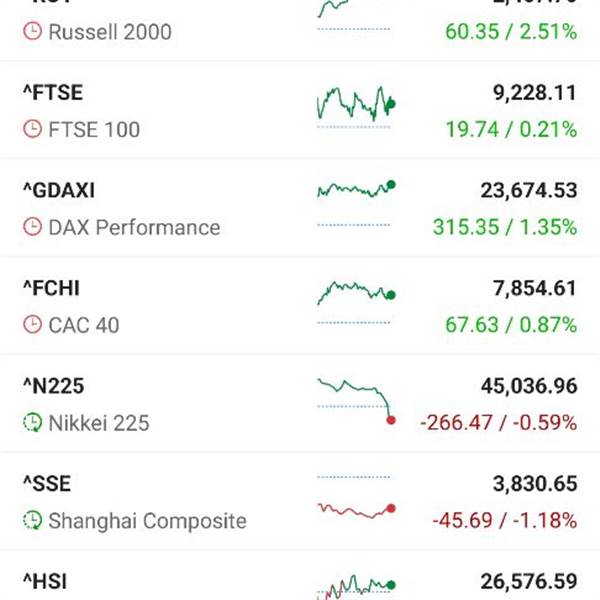The width and height of the screenshot is (600, 600).
Task: Click the clock icon beside FTSE 100
Action: coord(33,129)
